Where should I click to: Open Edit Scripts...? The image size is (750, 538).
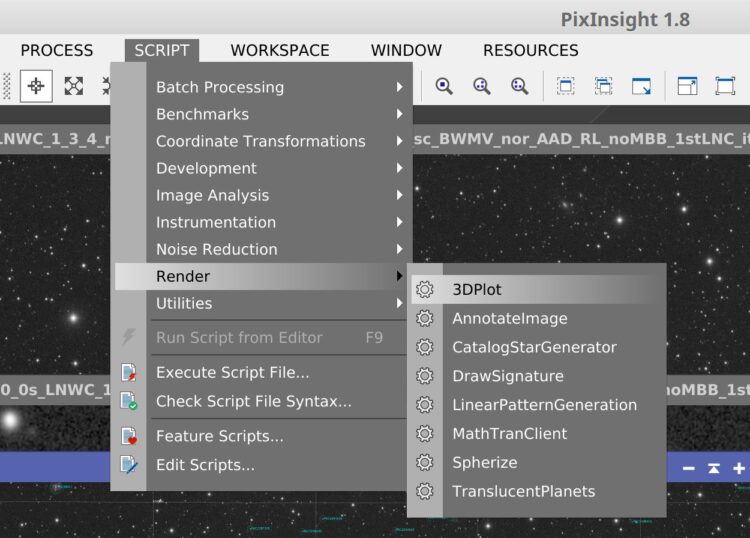click(261, 465)
